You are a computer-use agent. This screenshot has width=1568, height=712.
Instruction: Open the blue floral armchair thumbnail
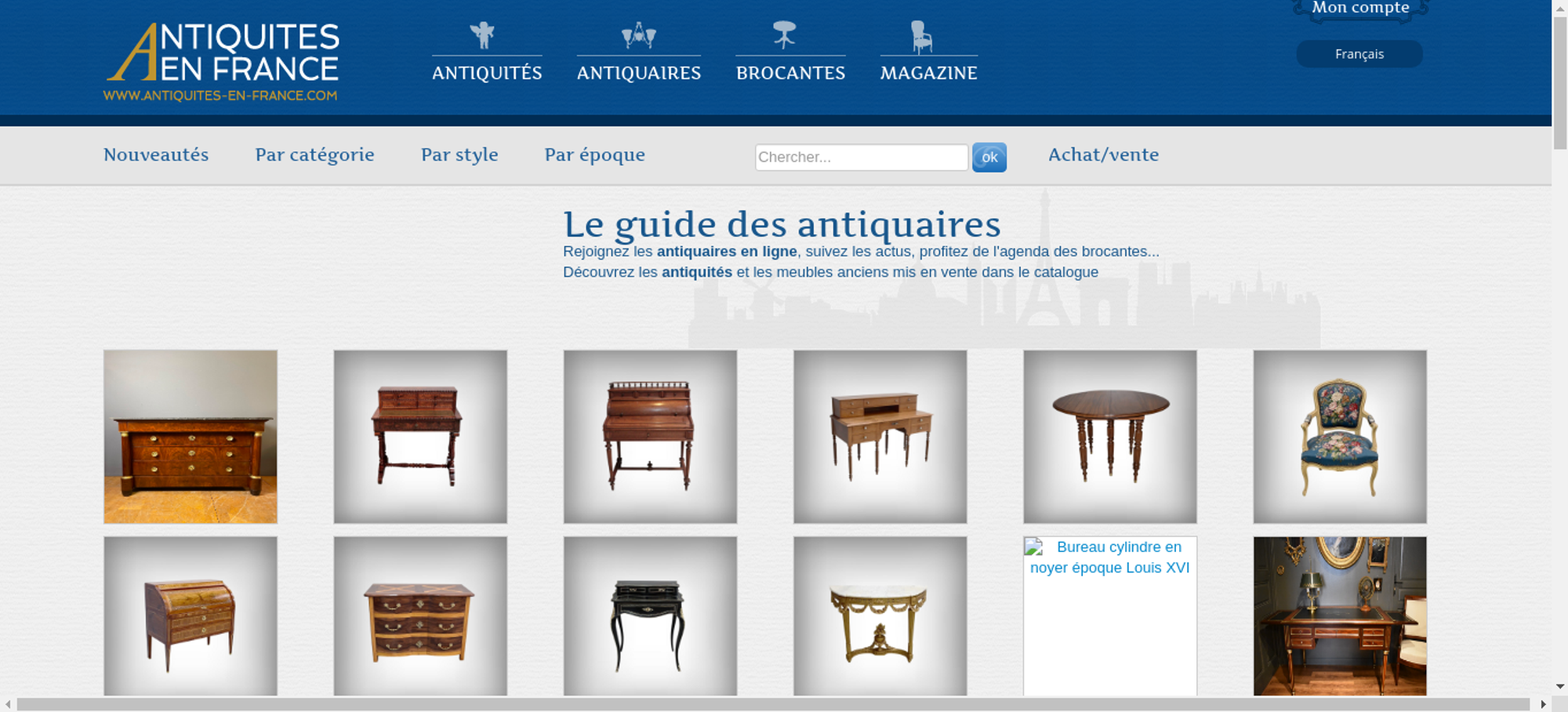click(x=1339, y=437)
